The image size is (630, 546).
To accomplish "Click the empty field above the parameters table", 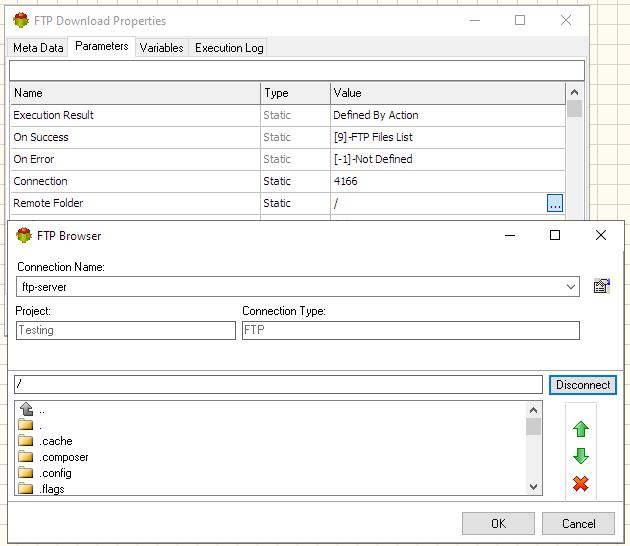I will (297, 71).
